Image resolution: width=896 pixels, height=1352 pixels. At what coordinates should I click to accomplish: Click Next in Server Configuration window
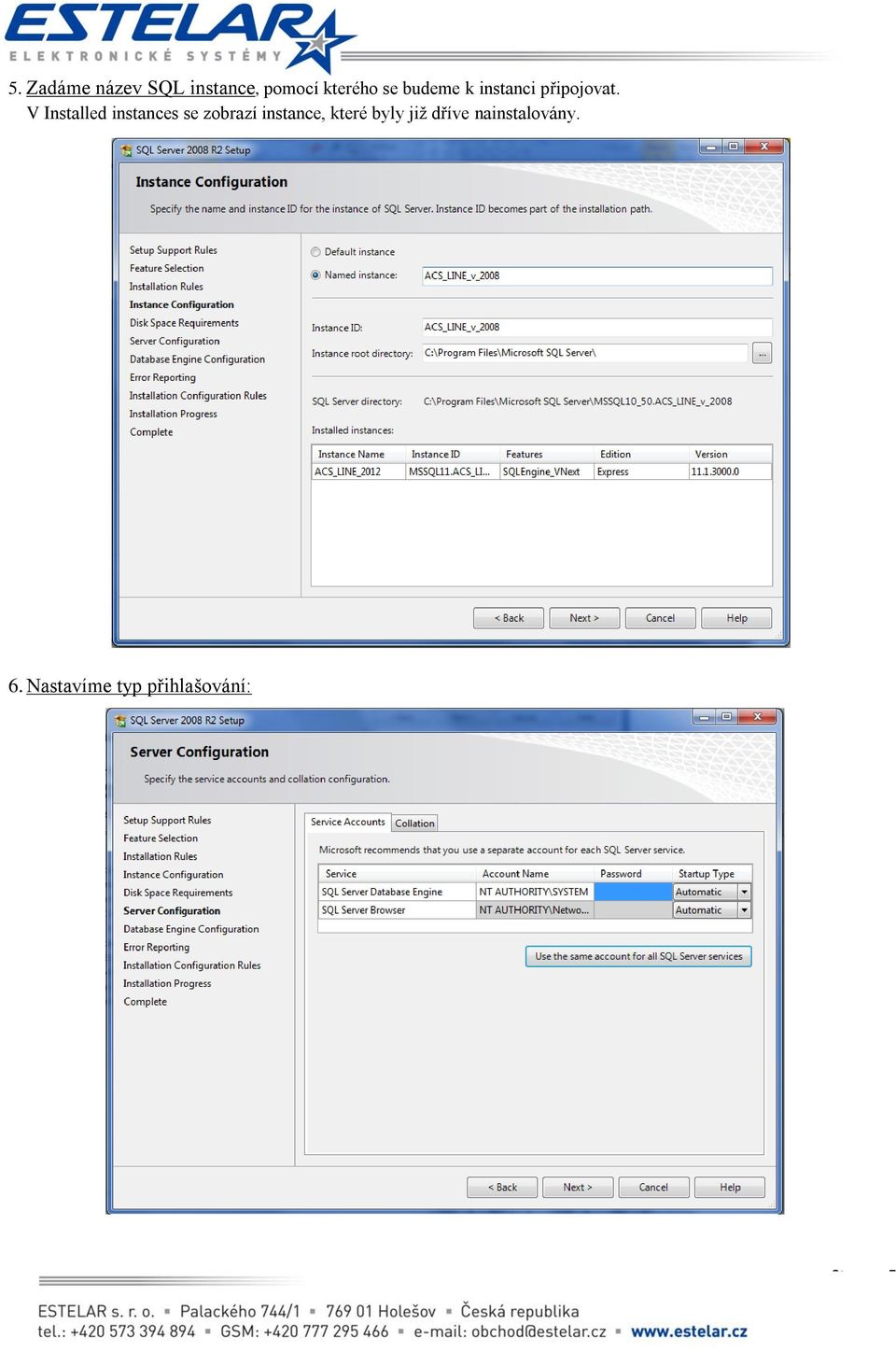click(578, 1188)
